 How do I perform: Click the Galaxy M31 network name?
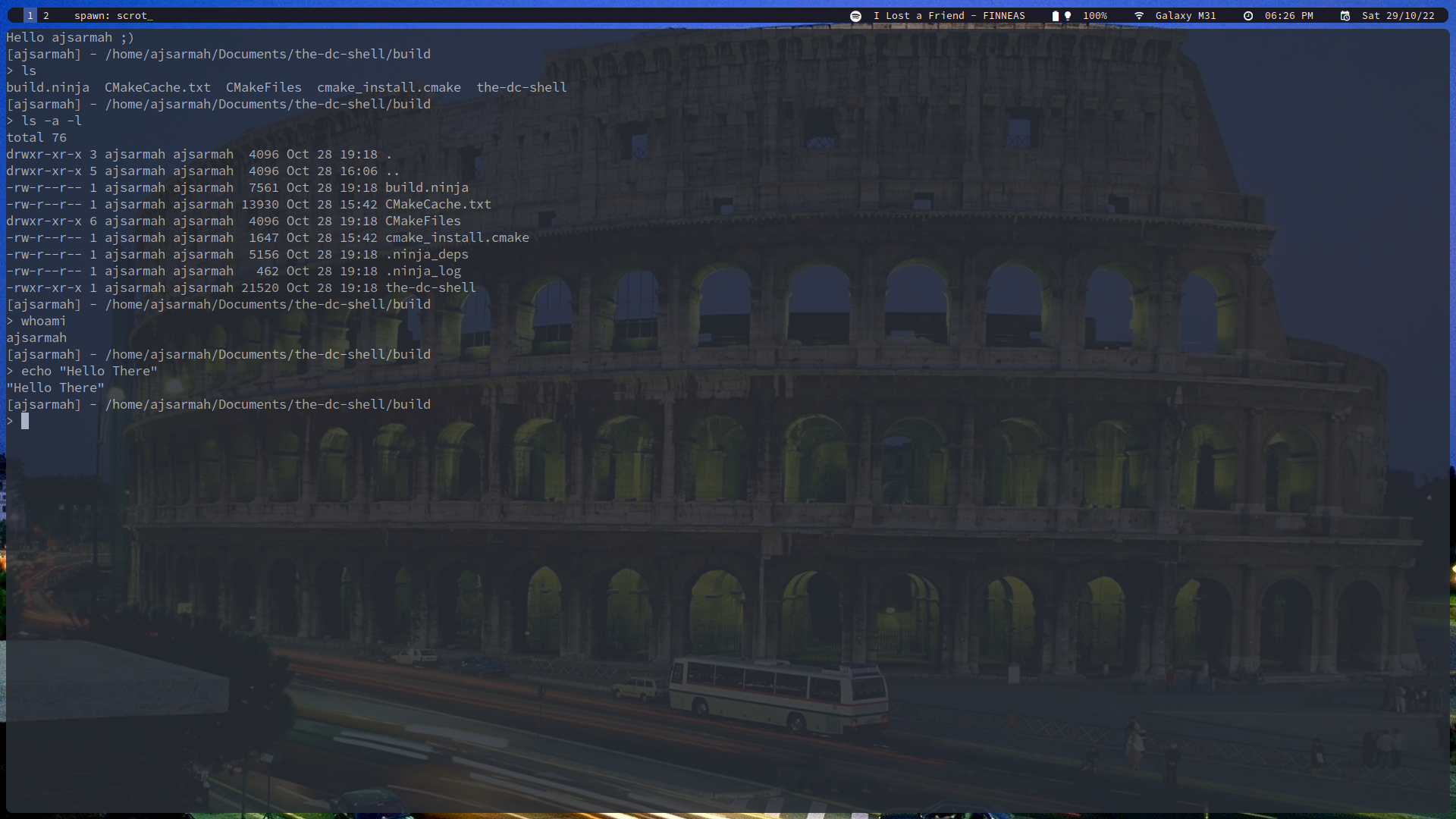coord(1185,15)
